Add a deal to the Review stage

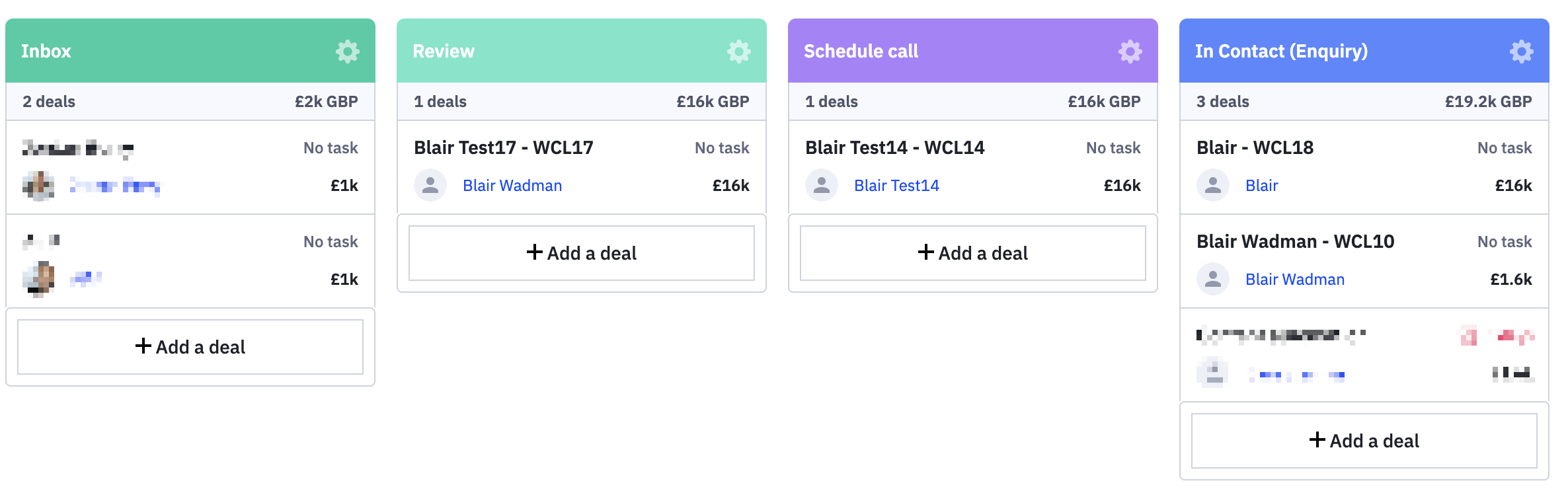[582, 253]
